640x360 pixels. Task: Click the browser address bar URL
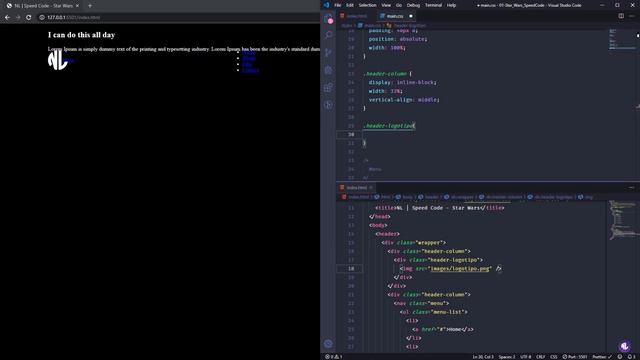[73, 18]
